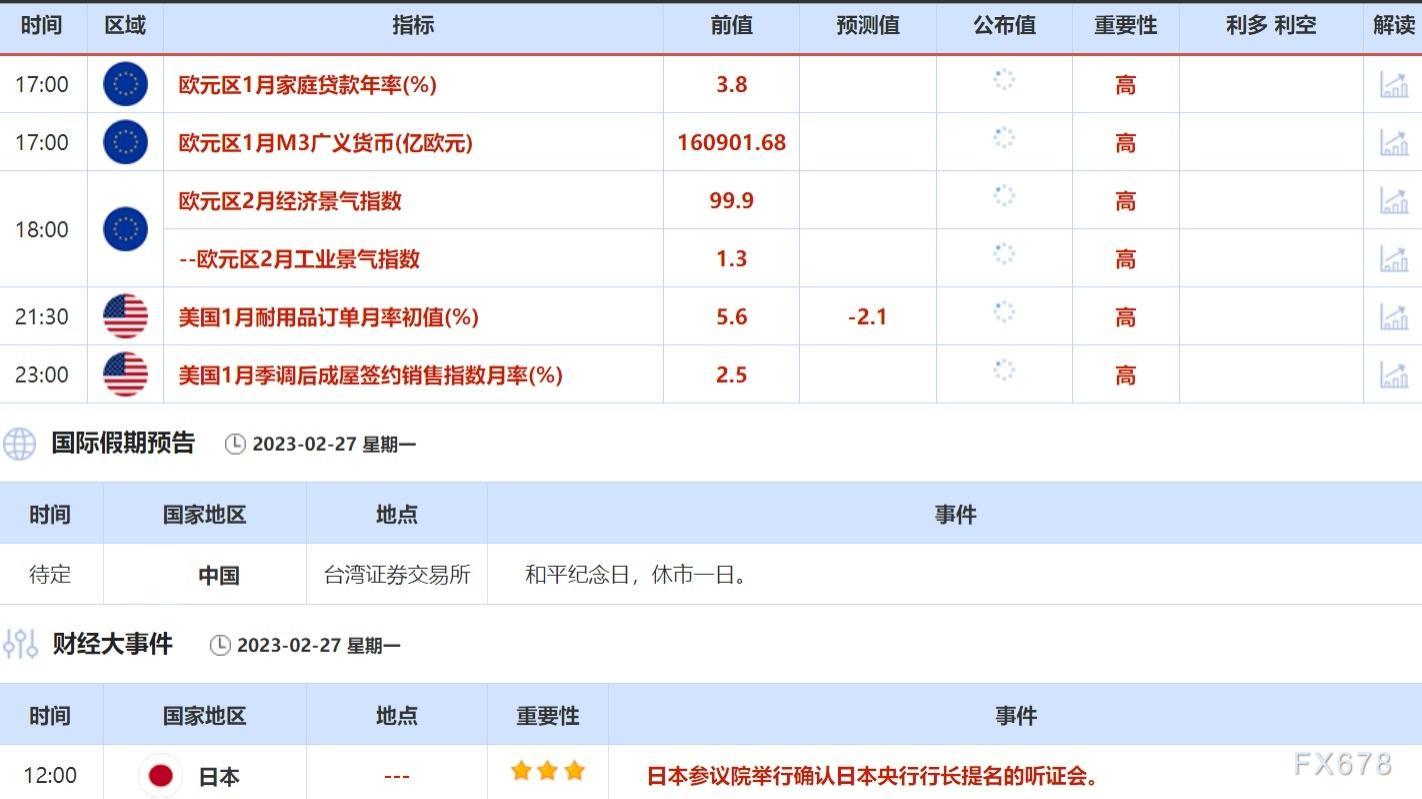Click the EU flag in the 17:00 家庭贷款年率 row
The image size is (1422, 799).
pos(125,84)
